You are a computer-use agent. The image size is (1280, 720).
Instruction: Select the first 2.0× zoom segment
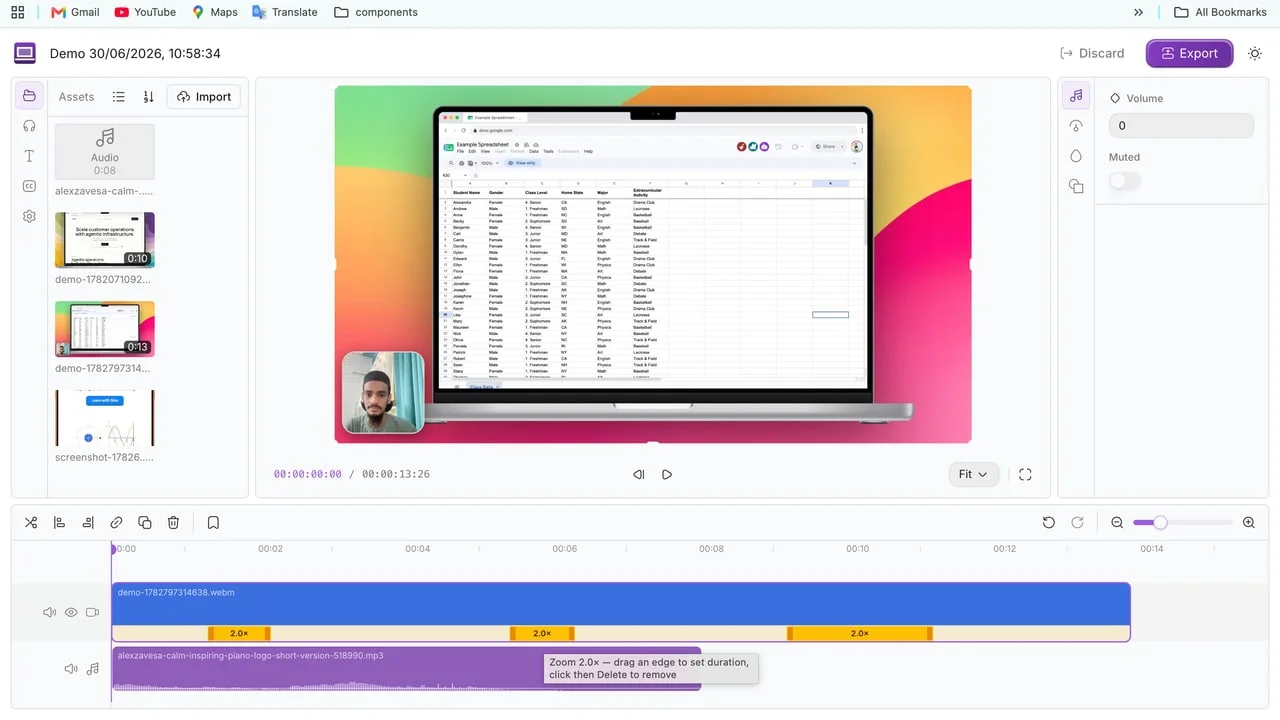pyautogui.click(x=239, y=633)
